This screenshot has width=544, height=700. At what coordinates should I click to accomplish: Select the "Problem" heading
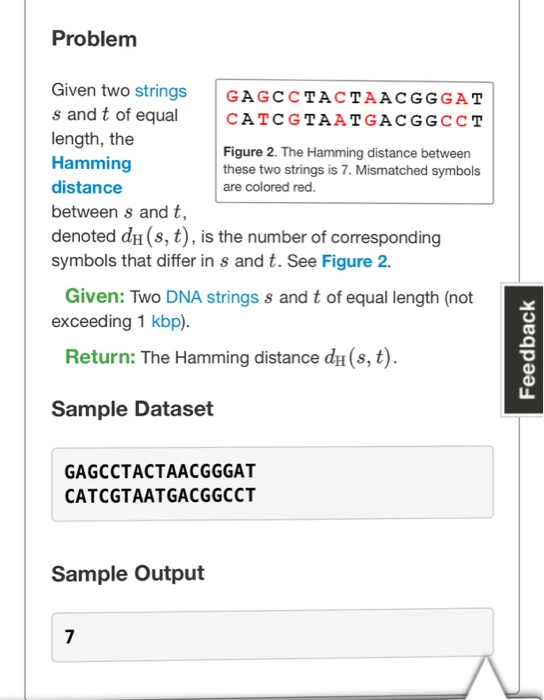pyautogui.click(x=94, y=39)
